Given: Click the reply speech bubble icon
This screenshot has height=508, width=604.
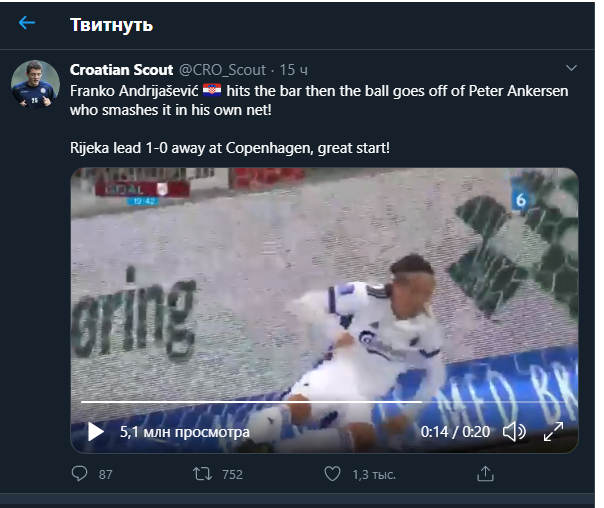Looking at the screenshot, I should 81,474.
